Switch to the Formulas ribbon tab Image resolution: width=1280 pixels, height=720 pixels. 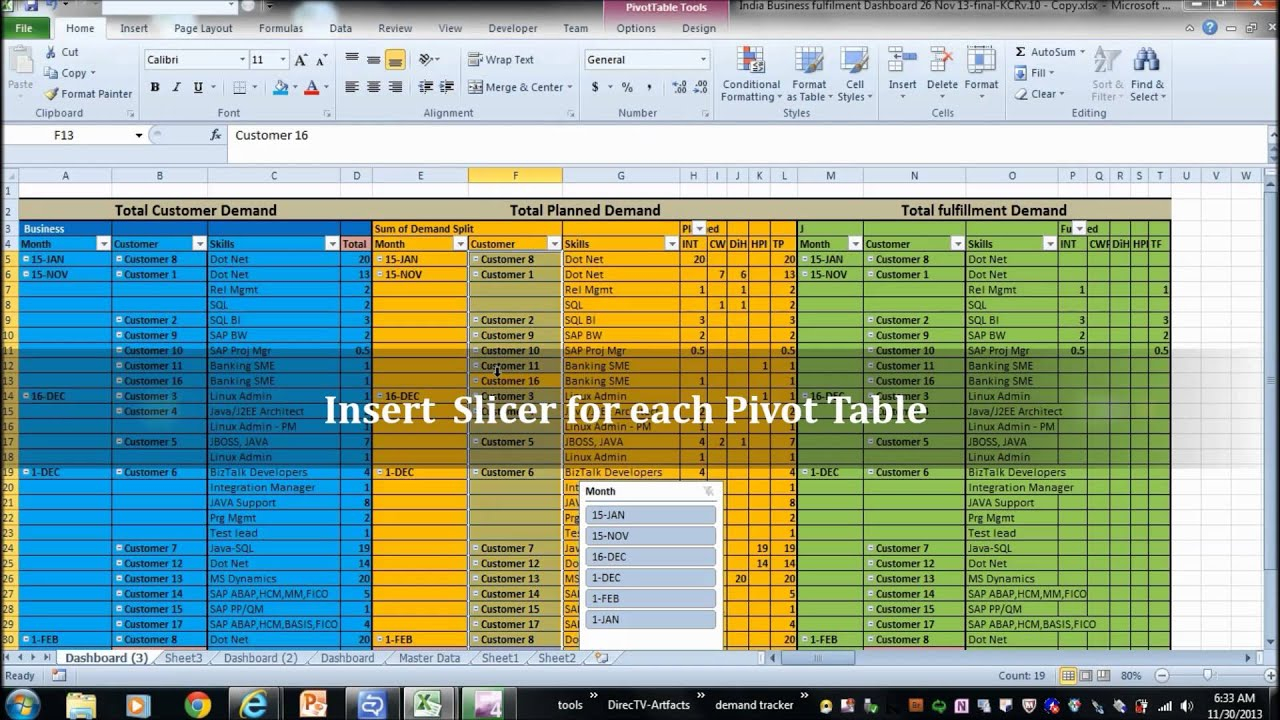pyautogui.click(x=281, y=29)
